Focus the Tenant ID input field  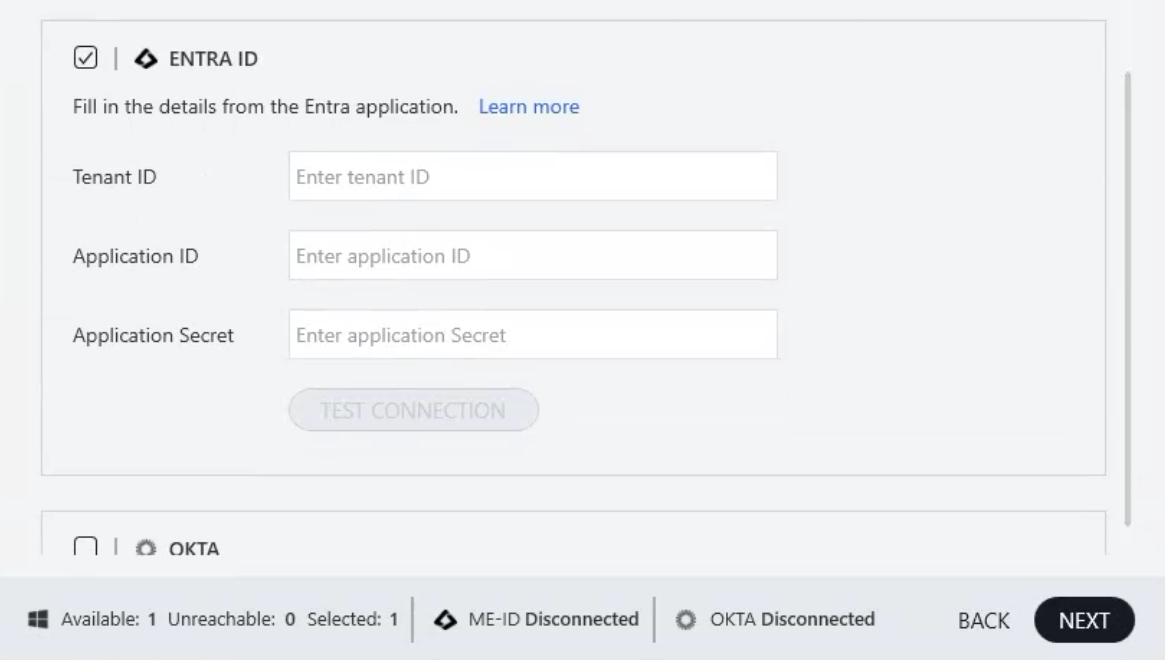(533, 176)
